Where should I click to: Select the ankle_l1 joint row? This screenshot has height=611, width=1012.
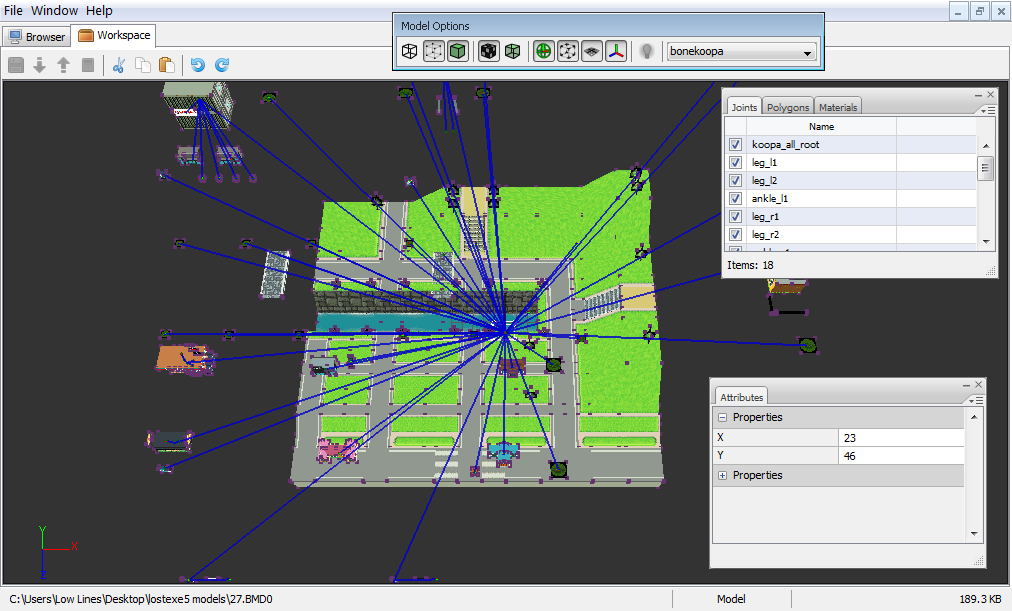click(x=851, y=199)
